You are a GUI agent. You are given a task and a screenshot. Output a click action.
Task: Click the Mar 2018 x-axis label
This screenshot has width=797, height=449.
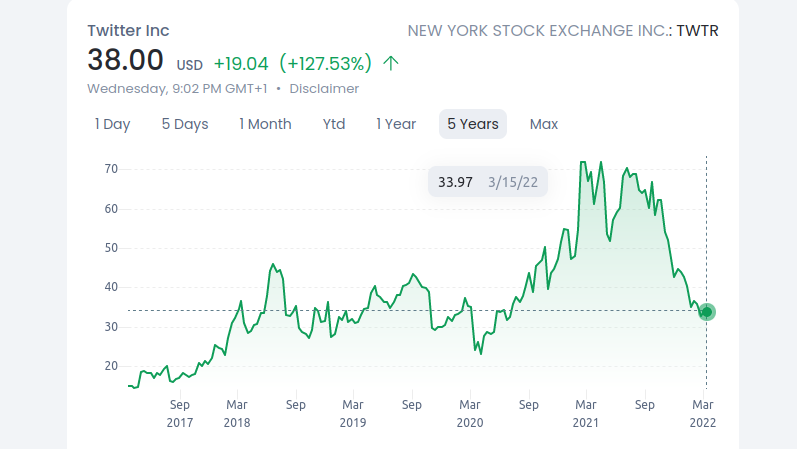(x=237, y=413)
